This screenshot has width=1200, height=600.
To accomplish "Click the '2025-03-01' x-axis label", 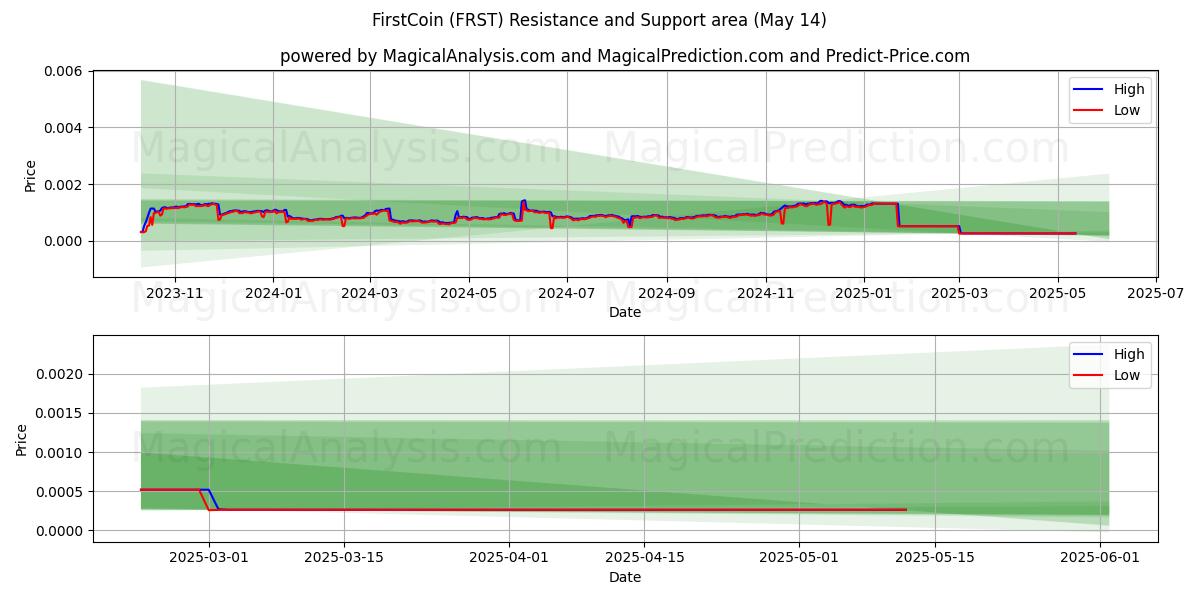I will [209, 559].
